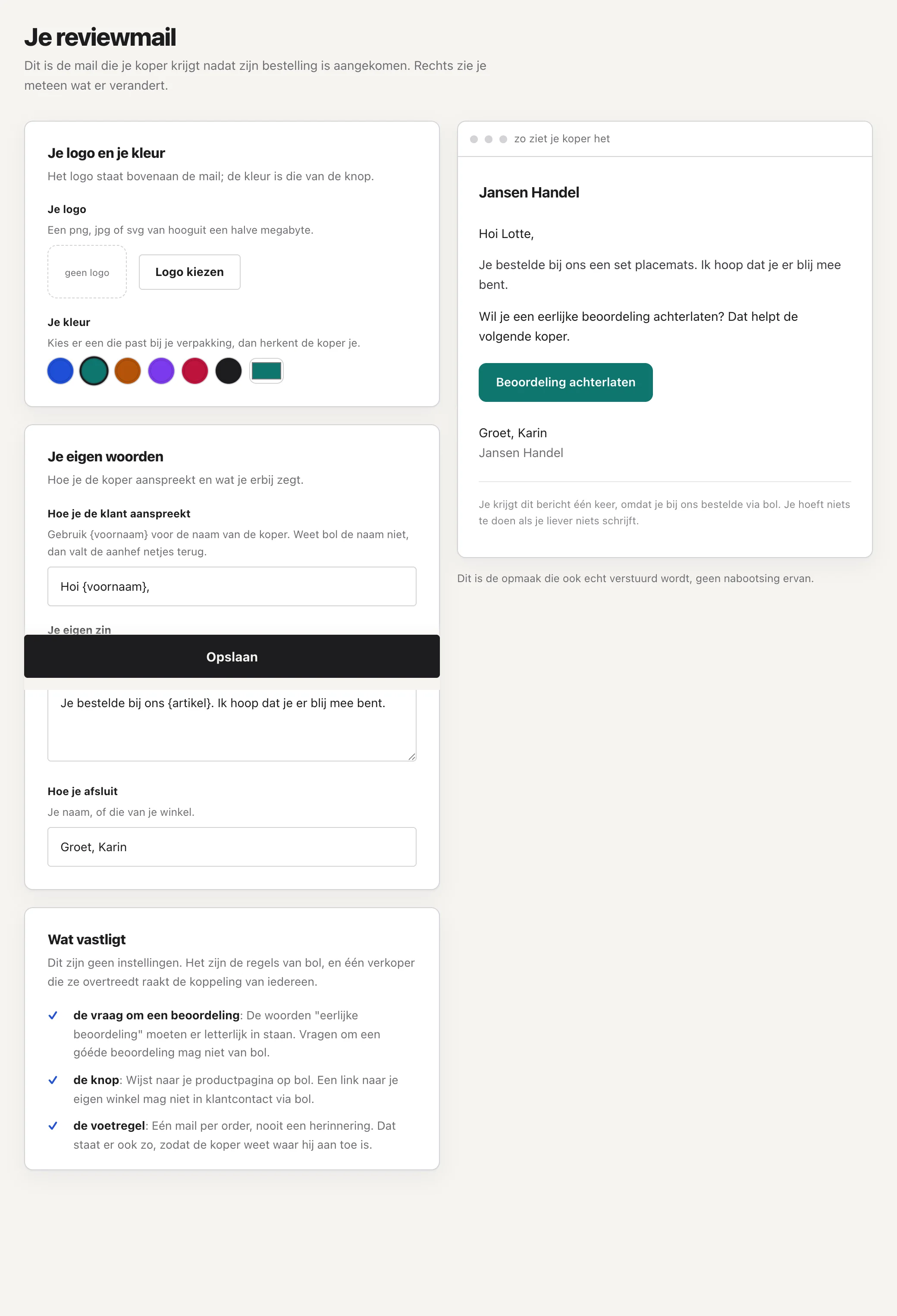Click the checkmark beside 'de knop'
Viewport: 897px width, 1316px height.
53,1080
